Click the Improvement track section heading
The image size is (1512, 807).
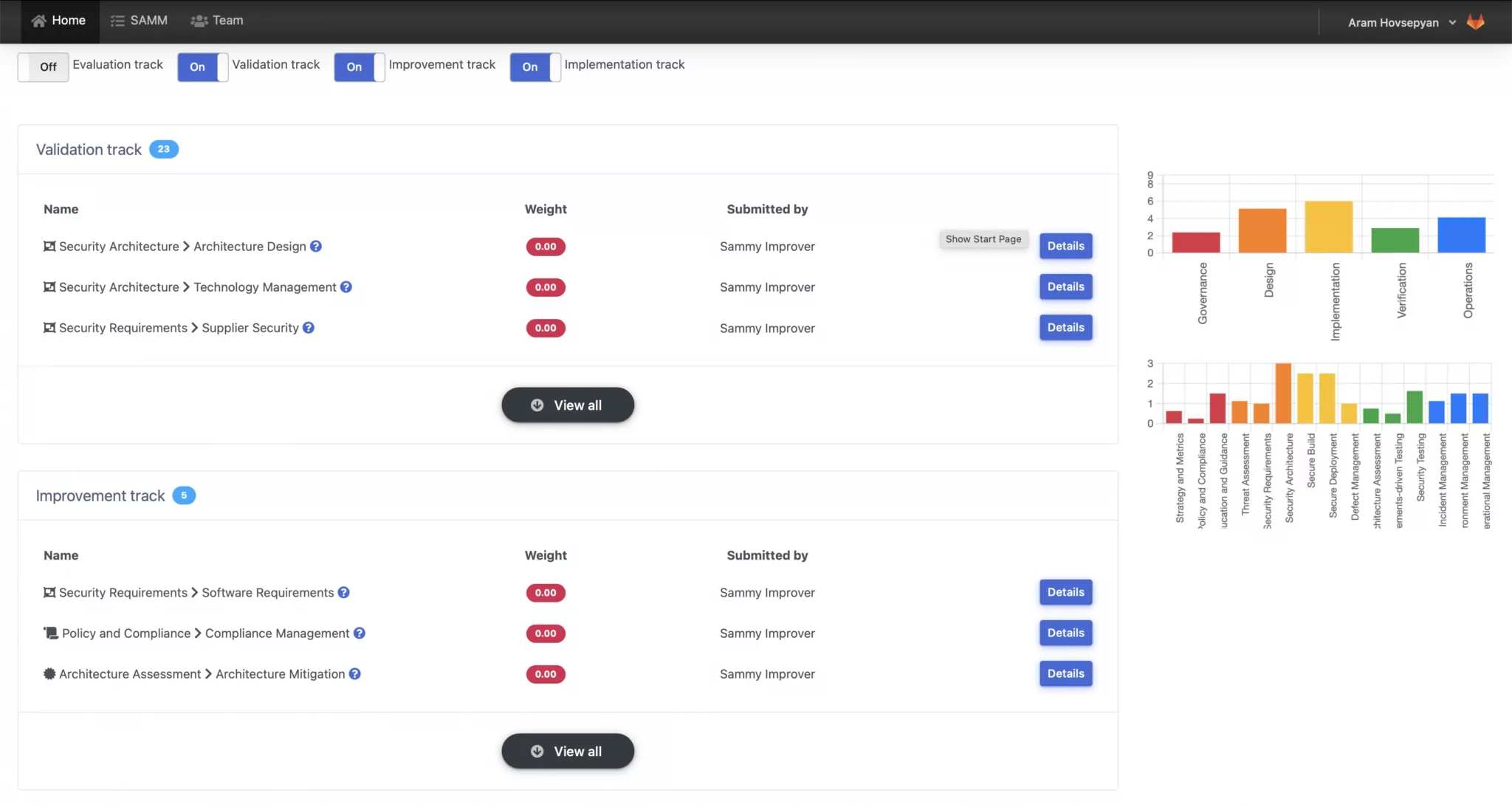[x=100, y=496]
